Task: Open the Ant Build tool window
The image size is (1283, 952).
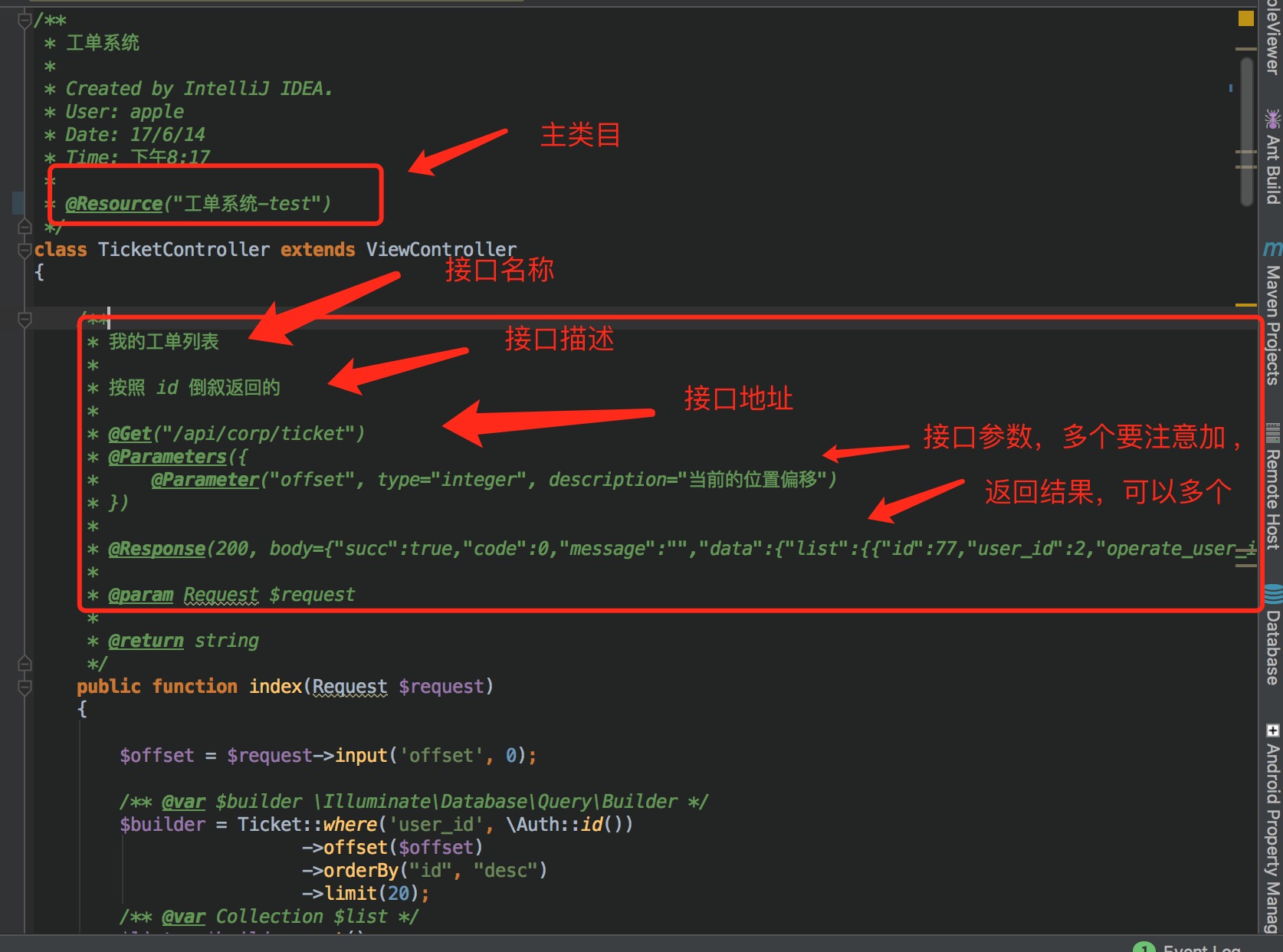Action: 1272,157
